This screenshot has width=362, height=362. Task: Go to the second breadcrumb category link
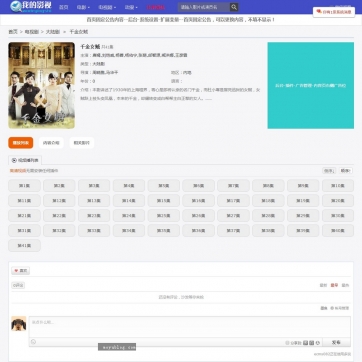point(32,32)
